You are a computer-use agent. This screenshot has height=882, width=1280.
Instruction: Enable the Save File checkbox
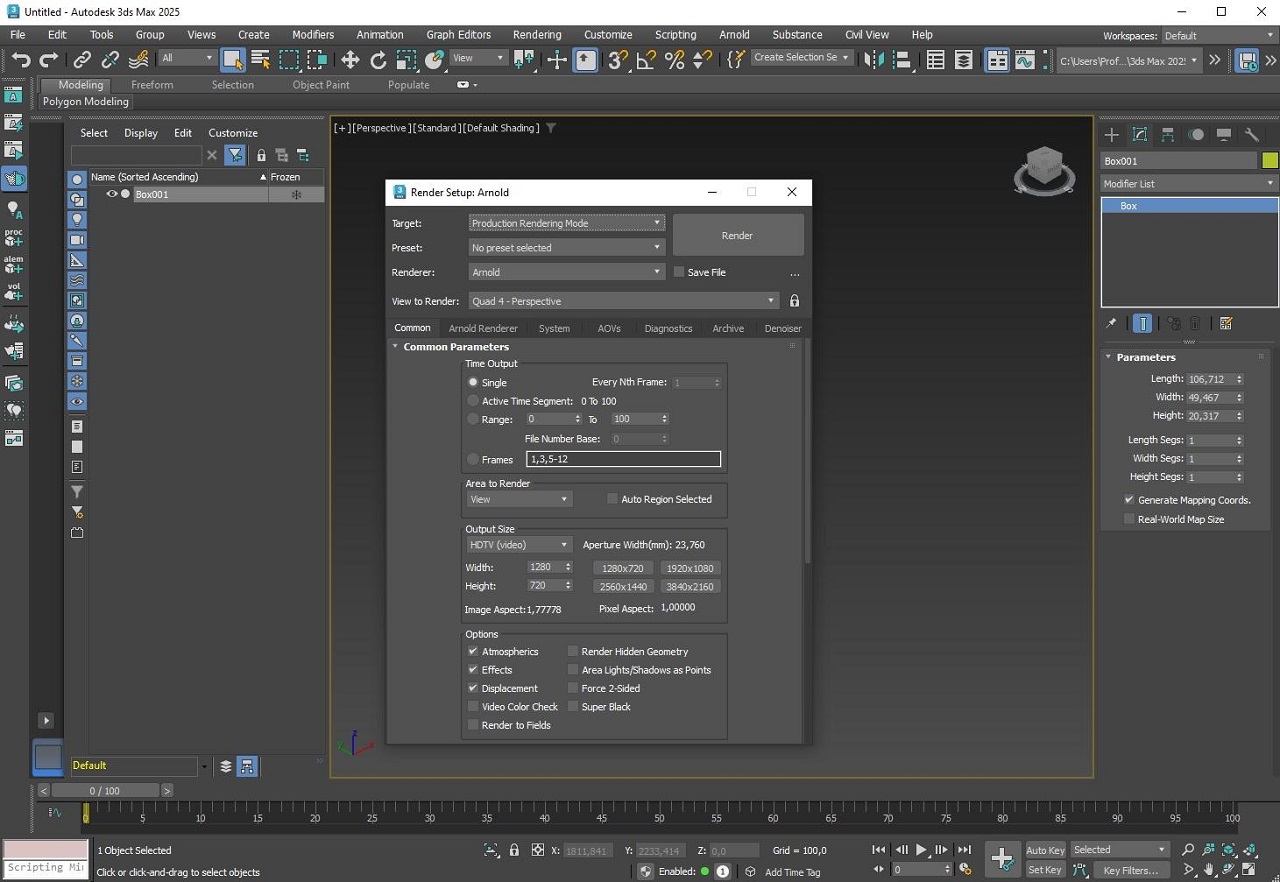tap(679, 272)
